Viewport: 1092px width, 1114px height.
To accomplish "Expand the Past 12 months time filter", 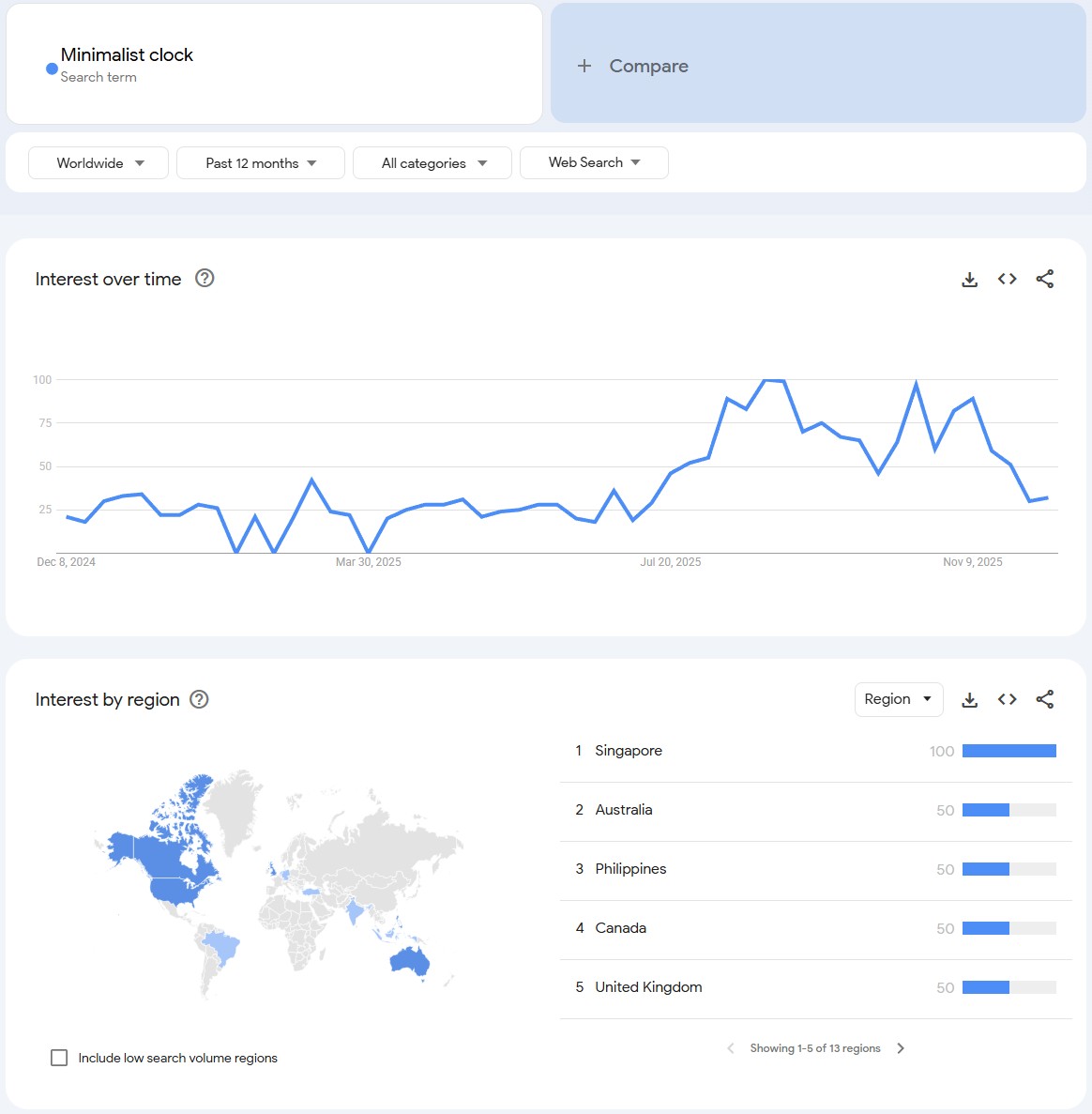I will tap(261, 163).
